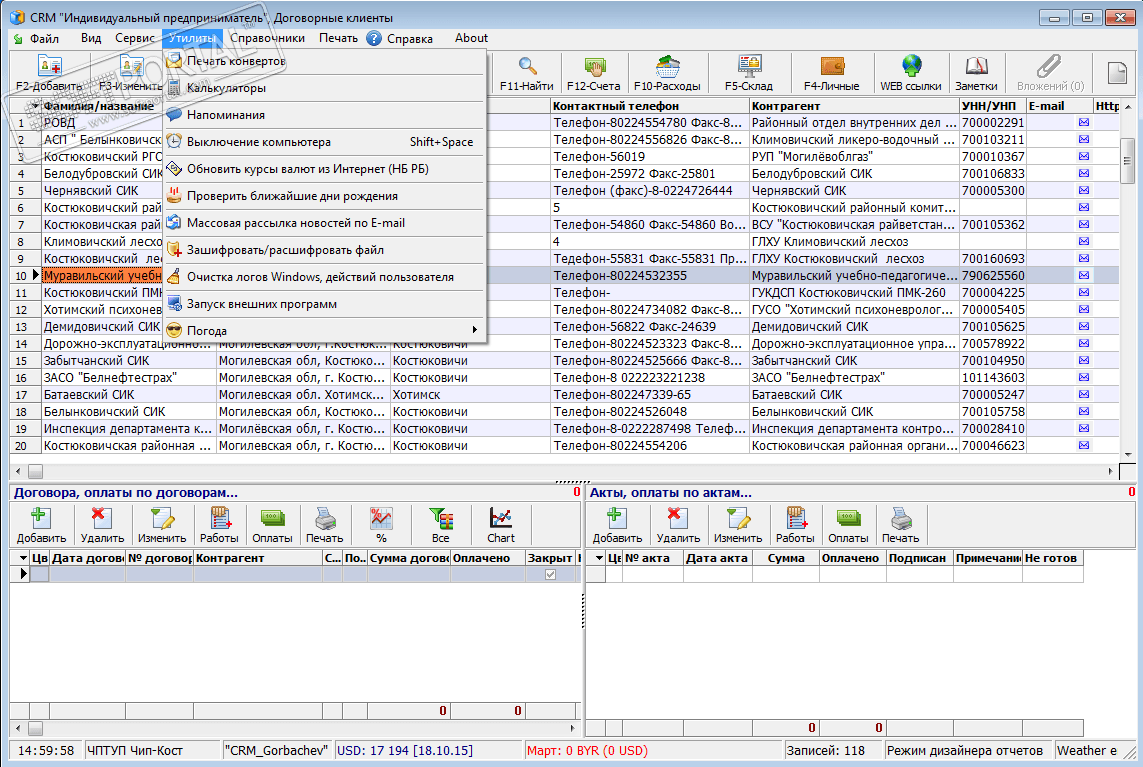Viewport: 1143px width, 767px height.
Task: Edit contract with Изменить in contracts panel
Action: point(163,526)
